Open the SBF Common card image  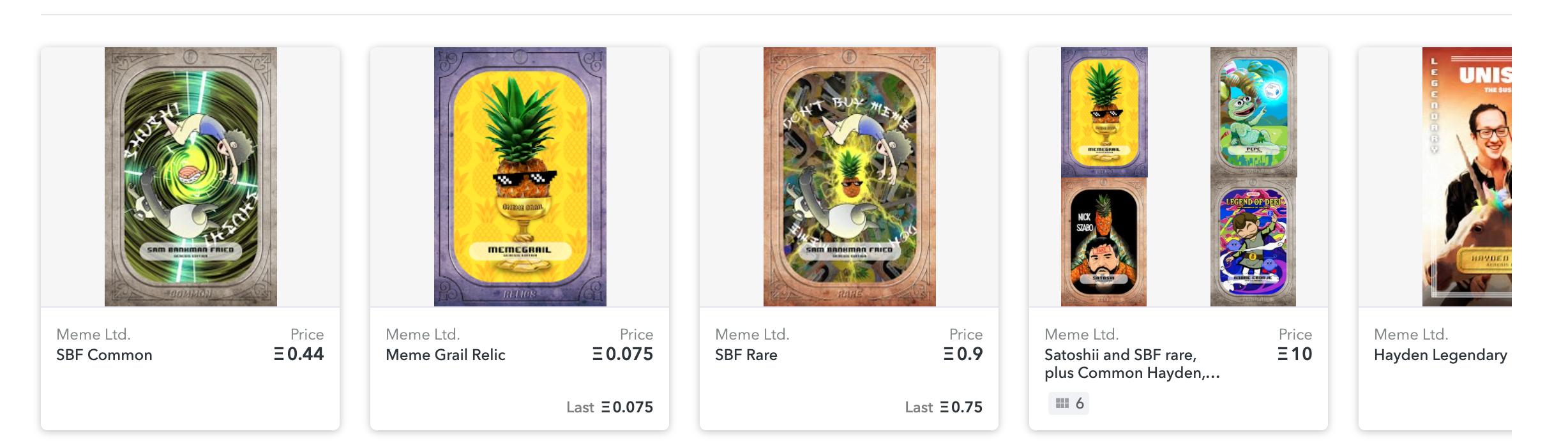pyautogui.click(x=190, y=177)
